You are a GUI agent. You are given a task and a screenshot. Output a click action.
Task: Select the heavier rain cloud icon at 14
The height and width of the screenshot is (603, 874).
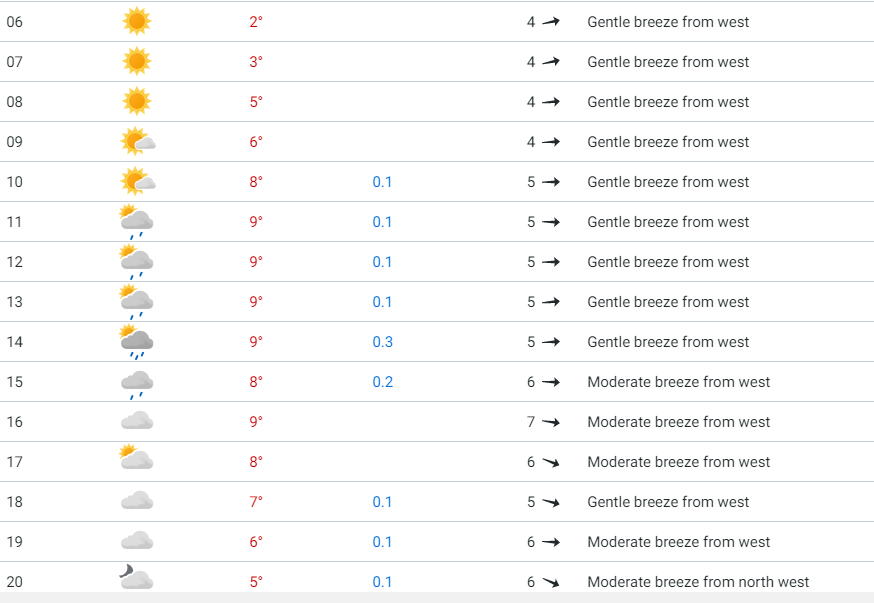[x=136, y=342]
